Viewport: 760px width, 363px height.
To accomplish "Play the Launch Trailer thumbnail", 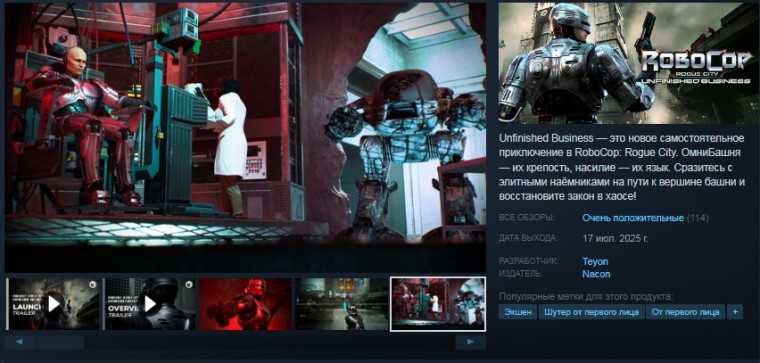I will coord(52,304).
